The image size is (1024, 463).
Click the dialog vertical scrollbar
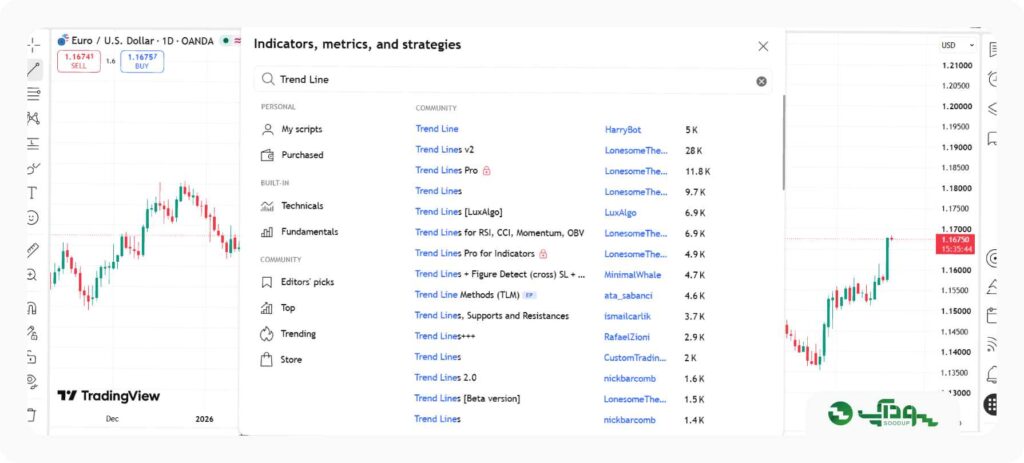(784, 142)
